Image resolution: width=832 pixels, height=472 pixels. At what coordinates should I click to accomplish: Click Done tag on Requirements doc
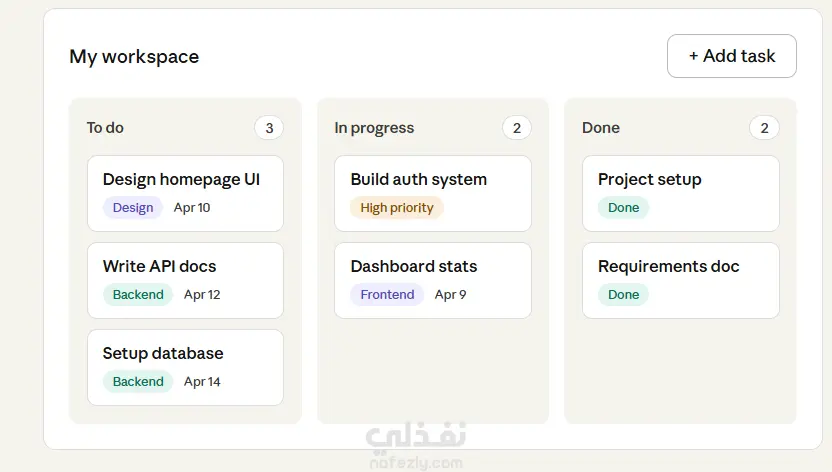(x=623, y=295)
